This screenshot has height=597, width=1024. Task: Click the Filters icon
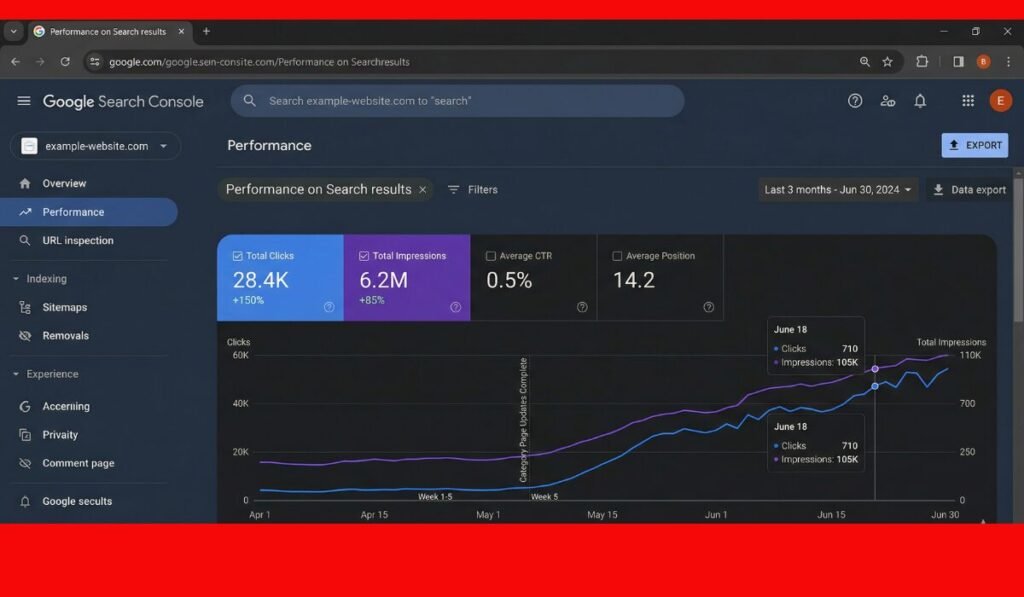pyautogui.click(x=454, y=190)
